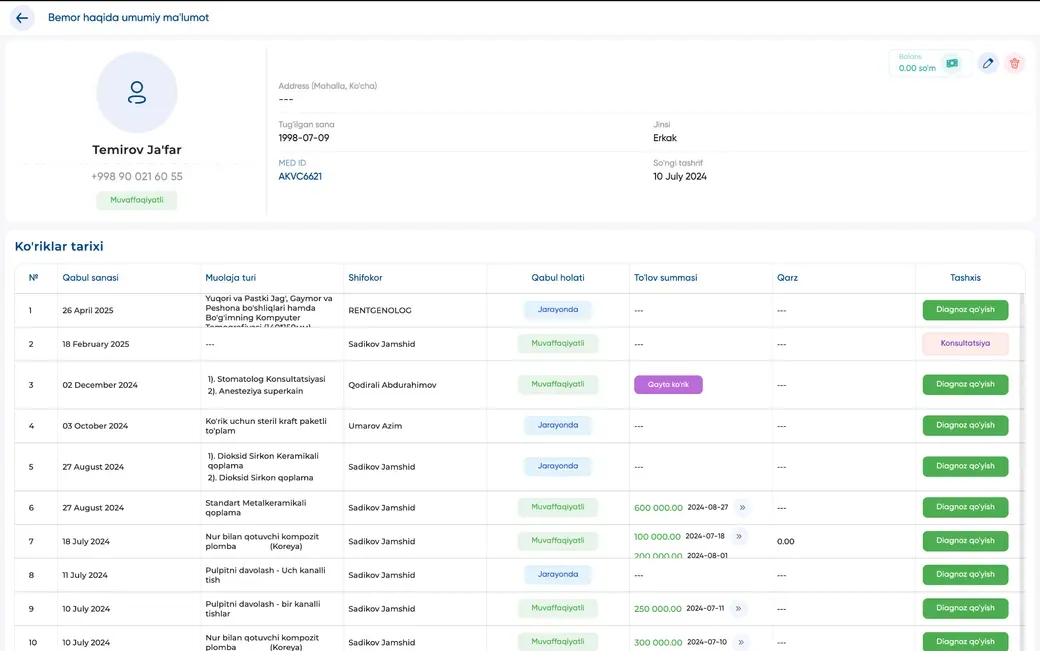
Task: Click the visits table vertical scrollbar
Action: (x=1022, y=472)
